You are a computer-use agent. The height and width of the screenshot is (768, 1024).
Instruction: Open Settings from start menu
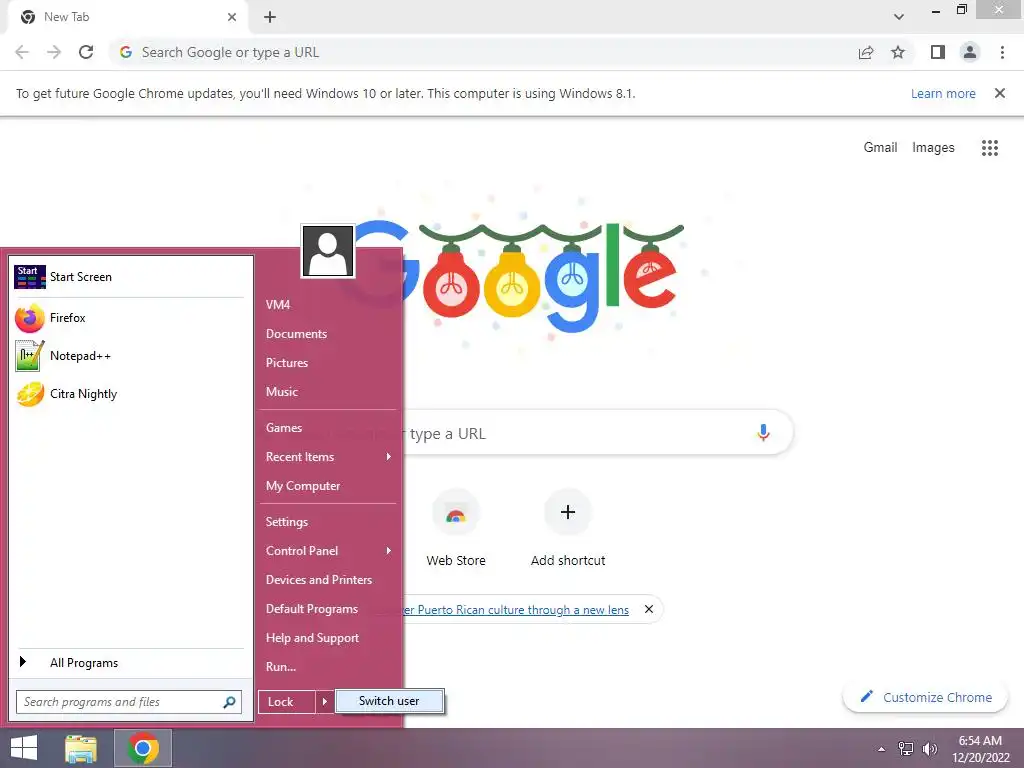328,522
